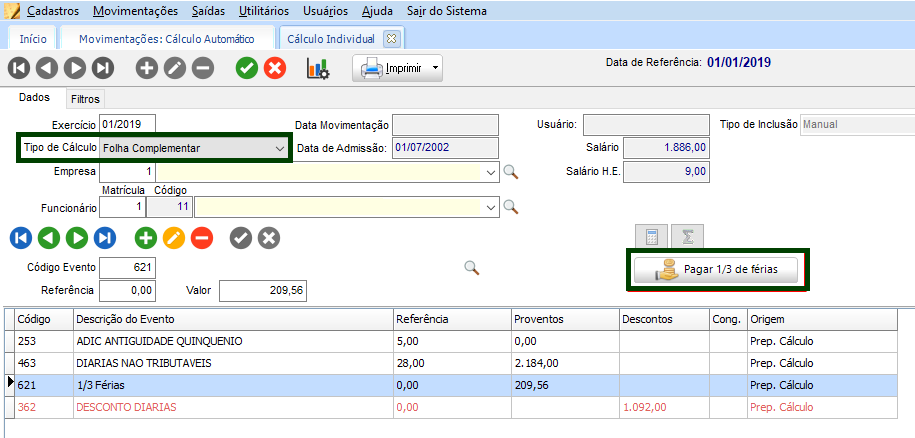Select the 1/3 Férias row
The width and height of the screenshot is (915, 438).
point(450,386)
